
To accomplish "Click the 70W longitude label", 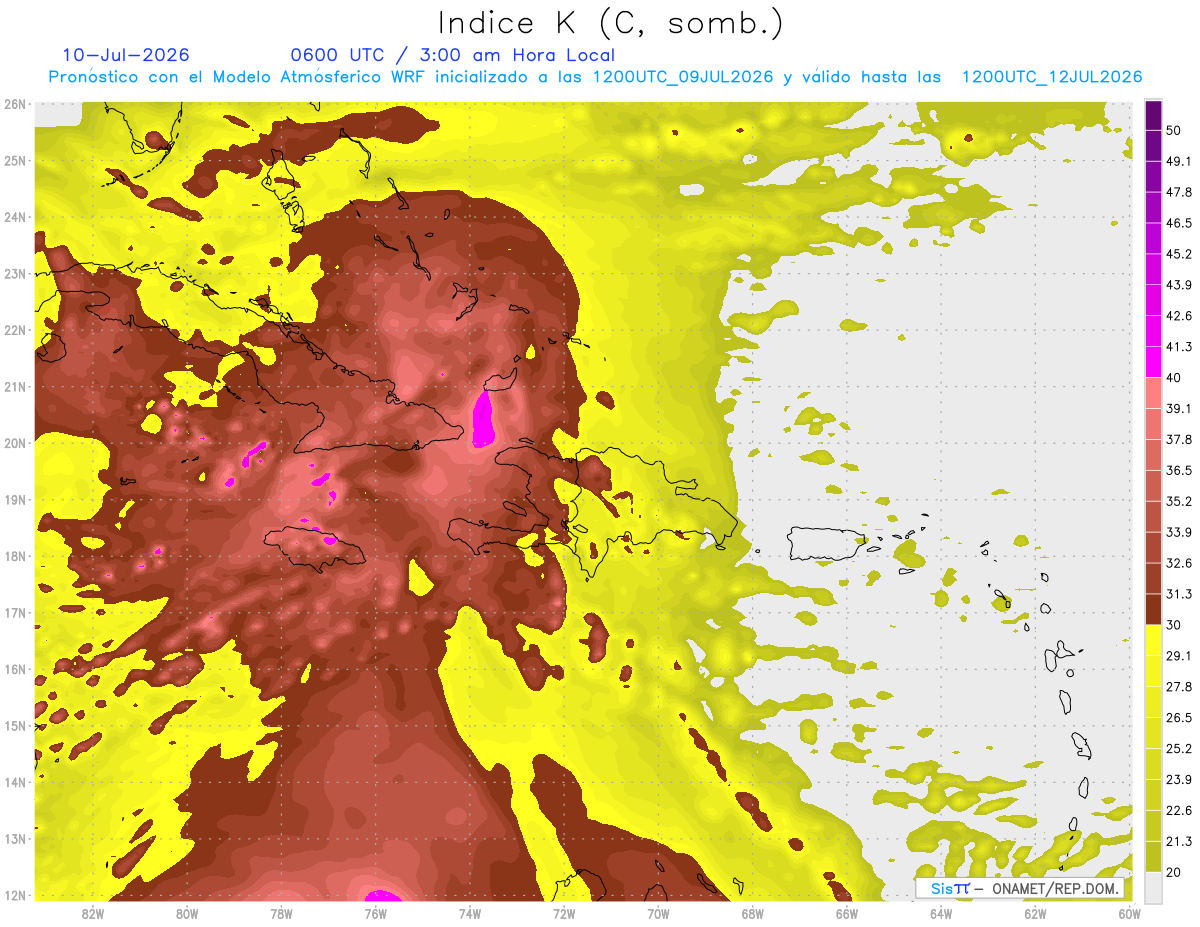I will [658, 913].
